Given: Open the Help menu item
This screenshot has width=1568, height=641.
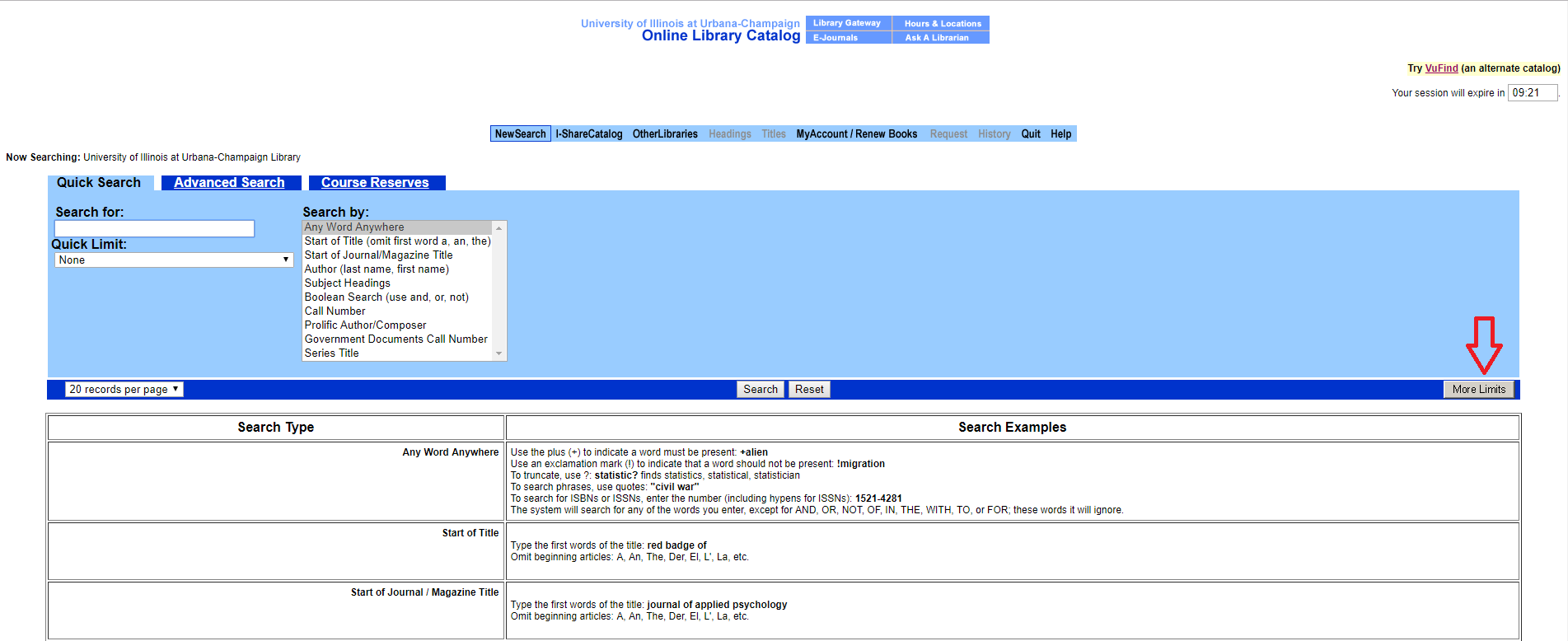Looking at the screenshot, I should [x=1060, y=134].
